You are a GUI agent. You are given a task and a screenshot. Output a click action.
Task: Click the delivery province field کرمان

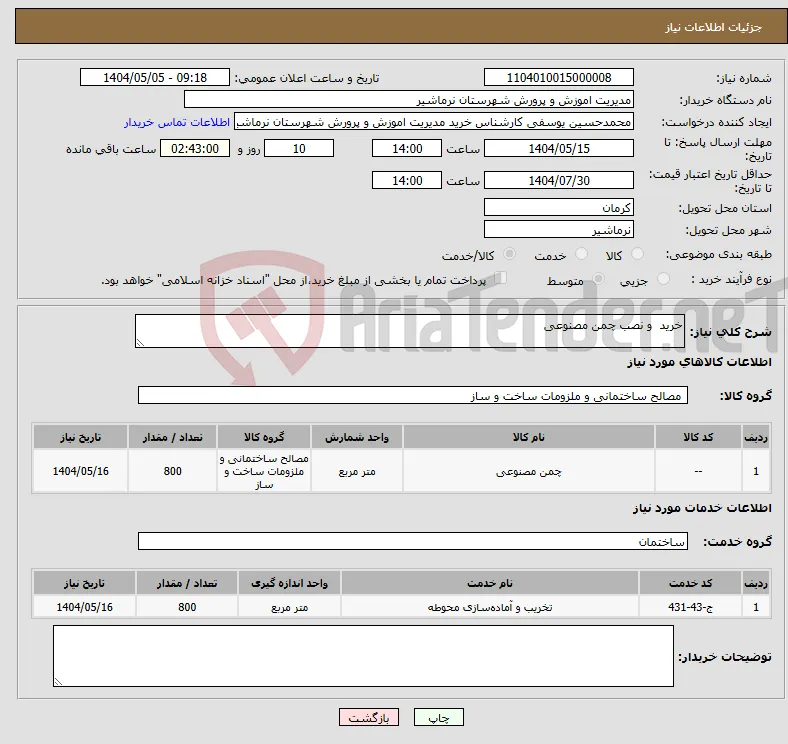pyautogui.click(x=558, y=208)
